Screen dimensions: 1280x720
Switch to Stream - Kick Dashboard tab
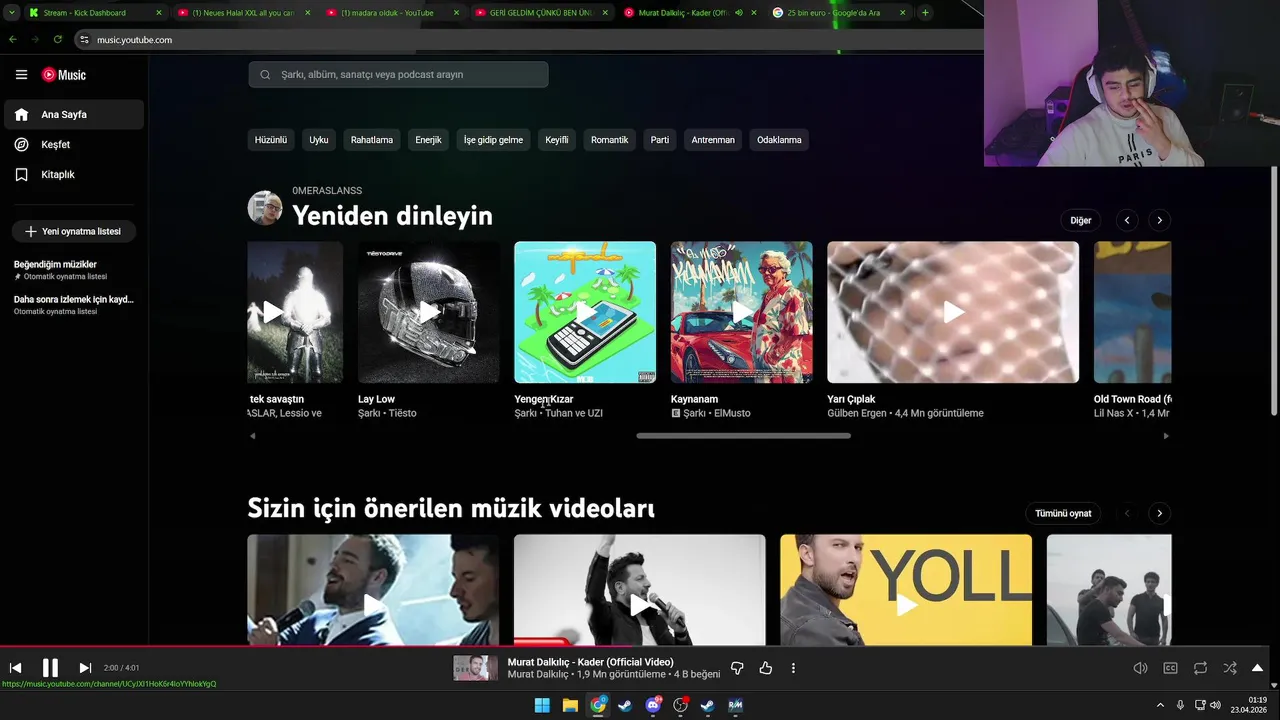point(95,13)
